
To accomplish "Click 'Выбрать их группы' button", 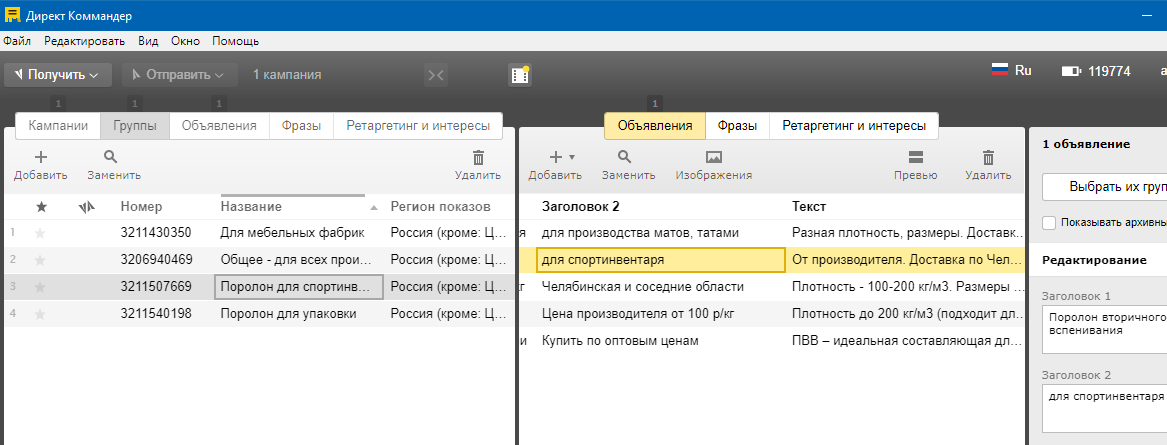I will pyautogui.click(x=1110, y=187).
